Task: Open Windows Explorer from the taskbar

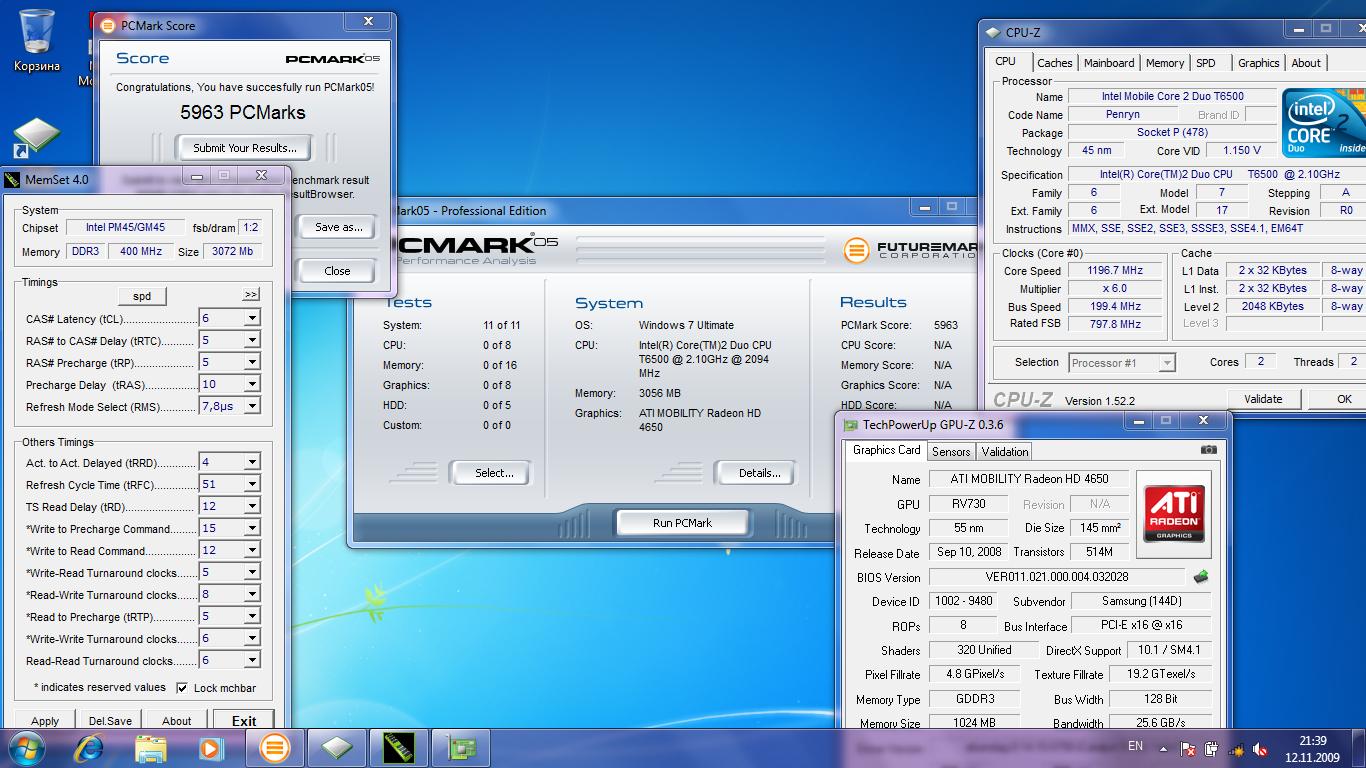Action: [x=151, y=747]
